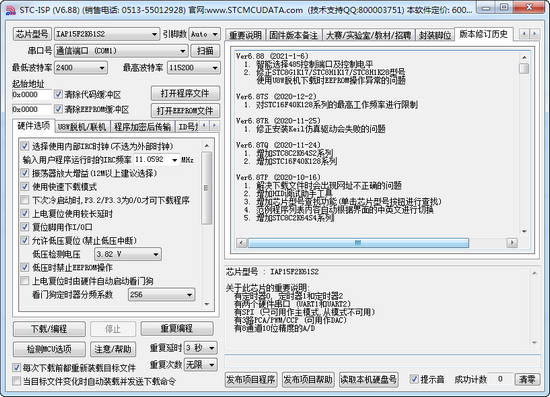Viewport: 550px width, 397px height.
Task: Toggle 振荡器放大增益 checkbox
Action: tap(25, 173)
